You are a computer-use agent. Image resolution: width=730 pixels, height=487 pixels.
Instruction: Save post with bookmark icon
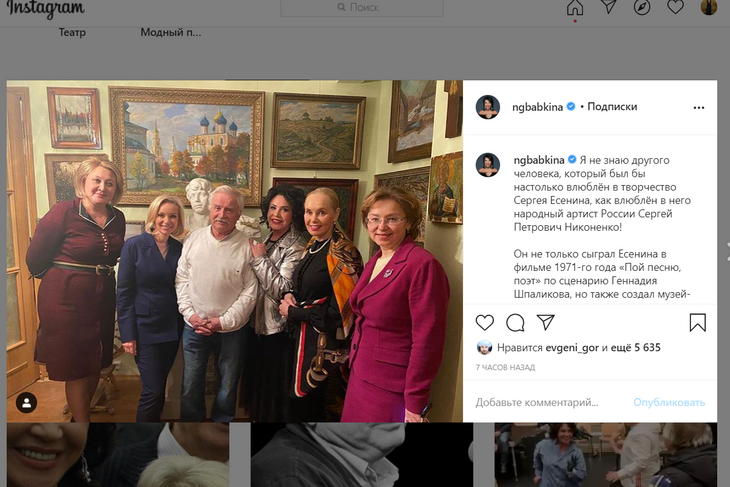[x=698, y=322]
